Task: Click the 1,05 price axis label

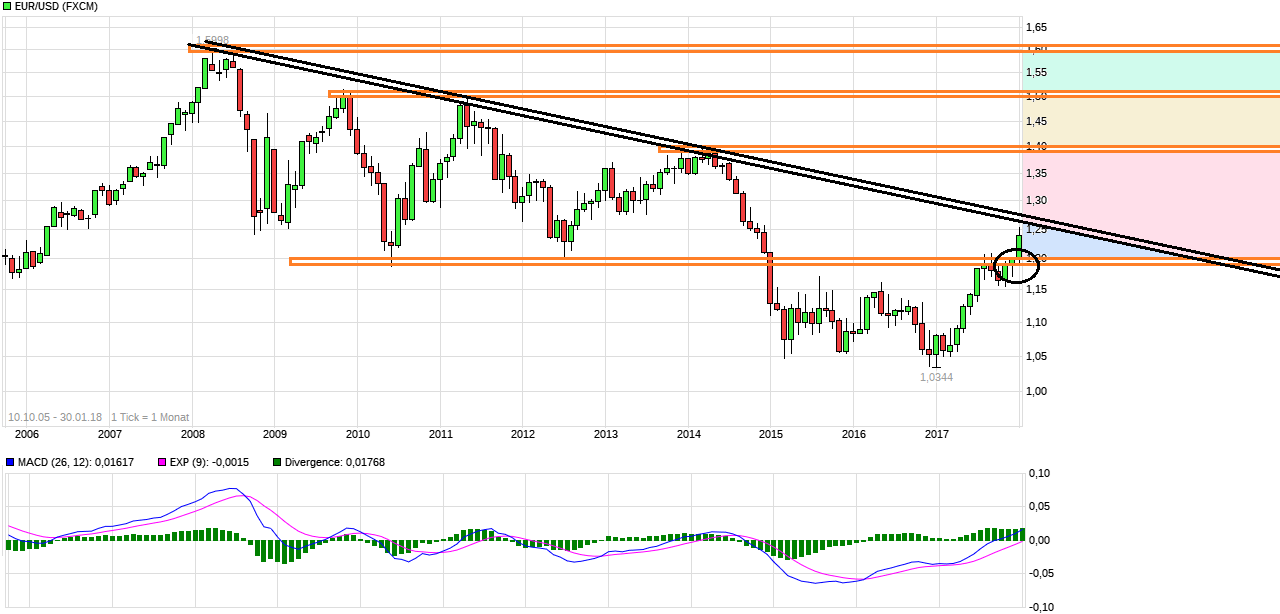Action: click(x=1036, y=356)
